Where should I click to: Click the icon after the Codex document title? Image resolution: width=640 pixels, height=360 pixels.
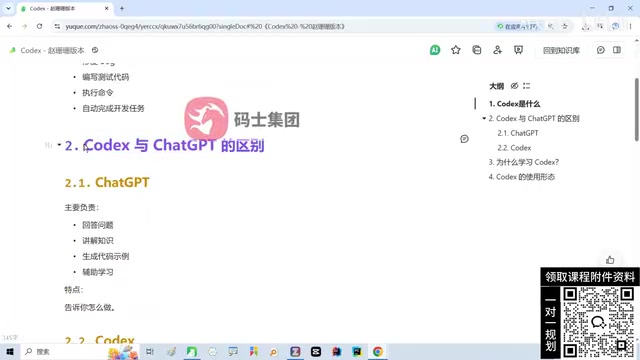(x=95, y=50)
